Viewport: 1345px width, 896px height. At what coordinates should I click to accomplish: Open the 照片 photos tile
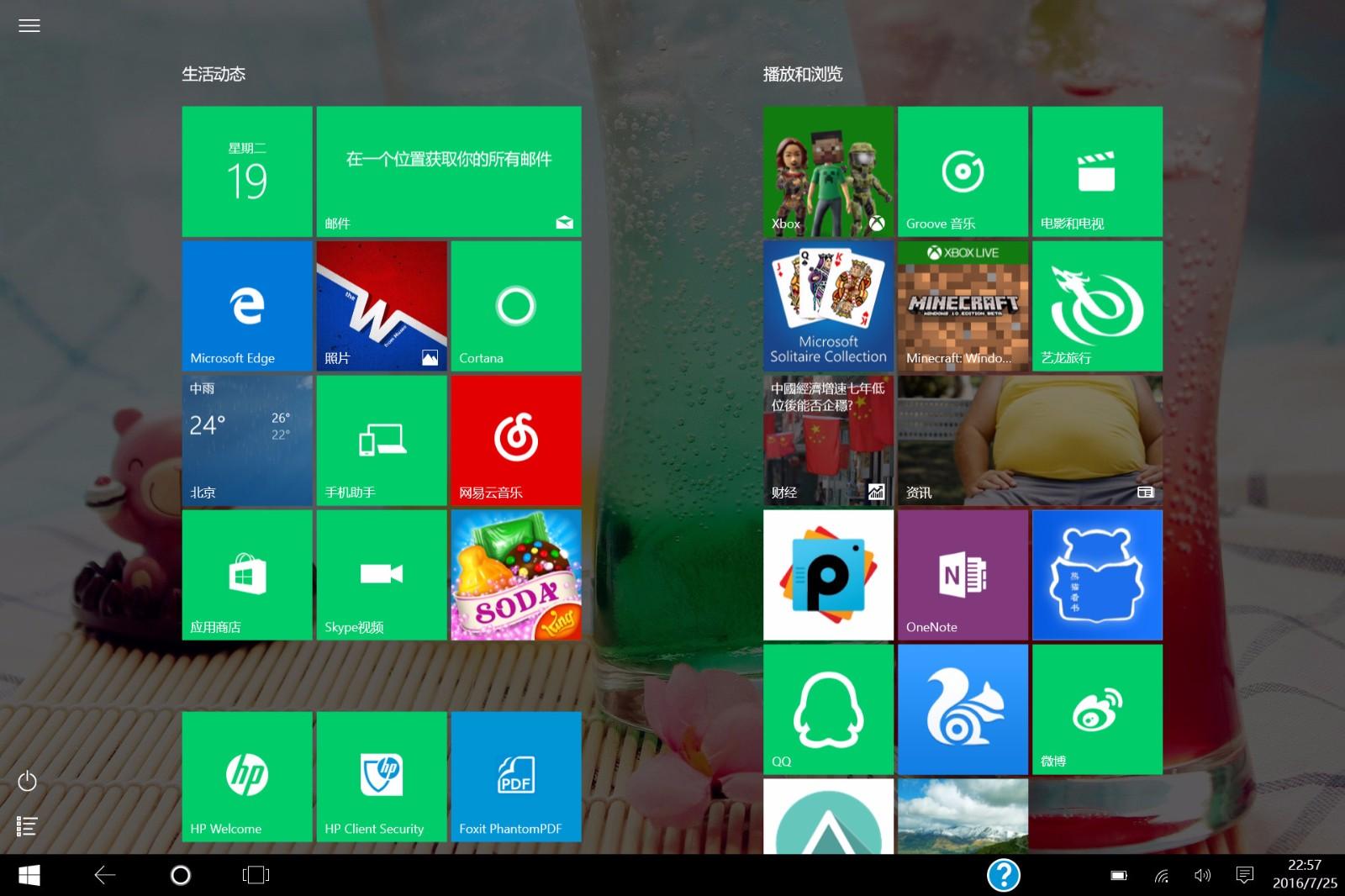pos(382,306)
